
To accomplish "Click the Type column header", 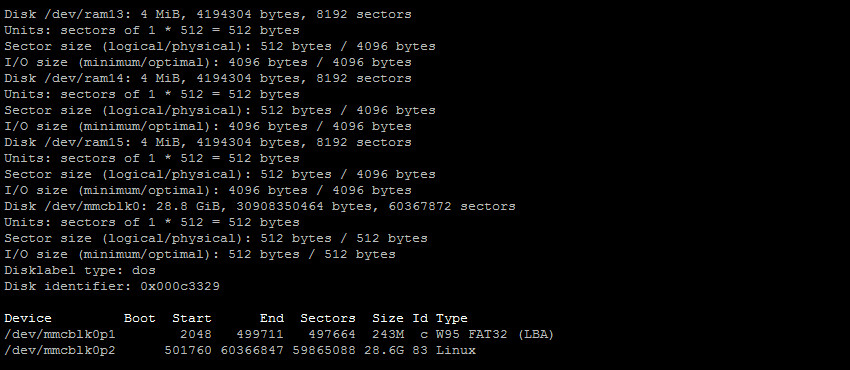I will click(x=452, y=319).
